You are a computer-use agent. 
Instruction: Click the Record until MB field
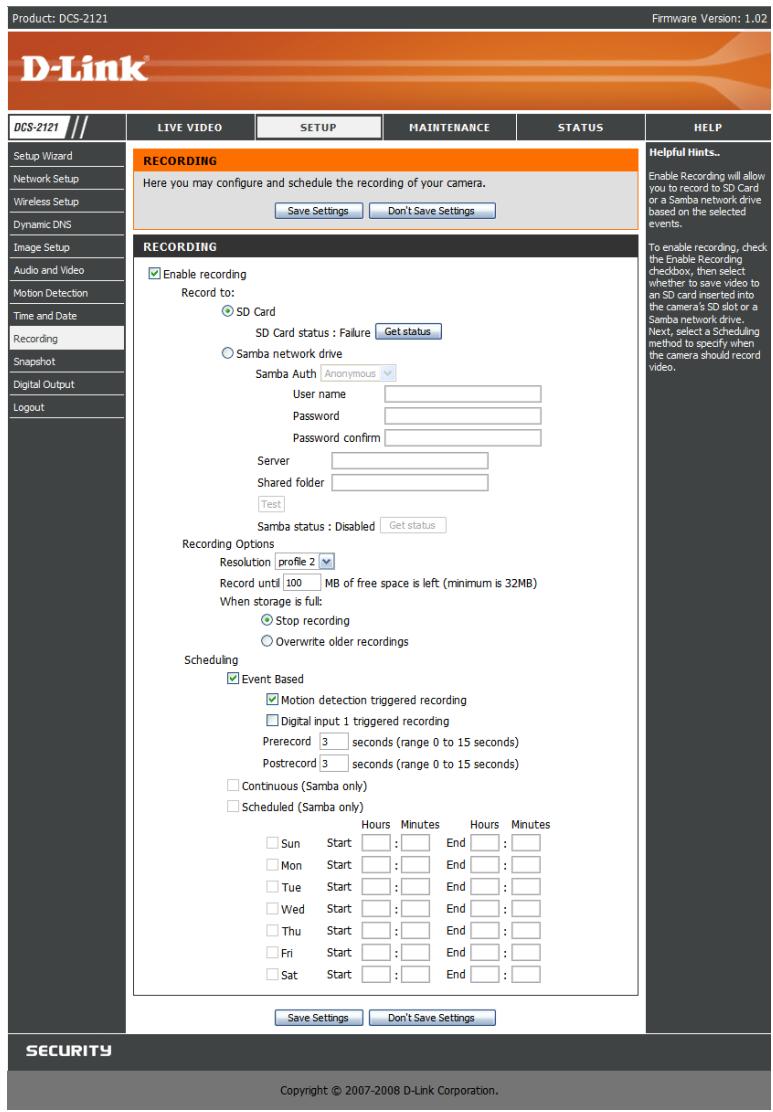[x=302, y=583]
